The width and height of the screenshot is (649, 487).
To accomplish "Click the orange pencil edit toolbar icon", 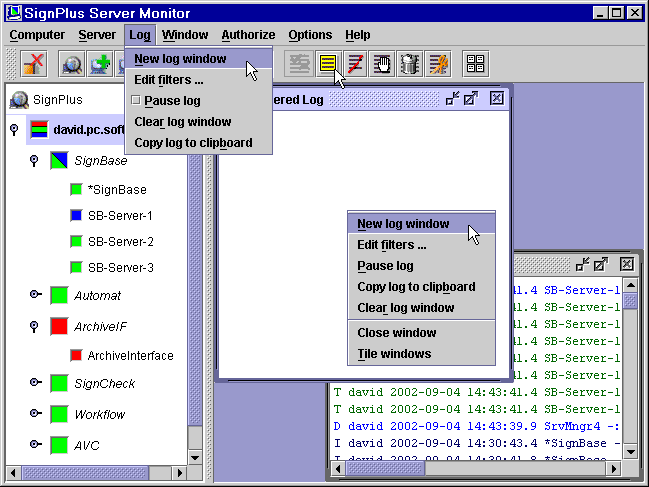I will 437,65.
